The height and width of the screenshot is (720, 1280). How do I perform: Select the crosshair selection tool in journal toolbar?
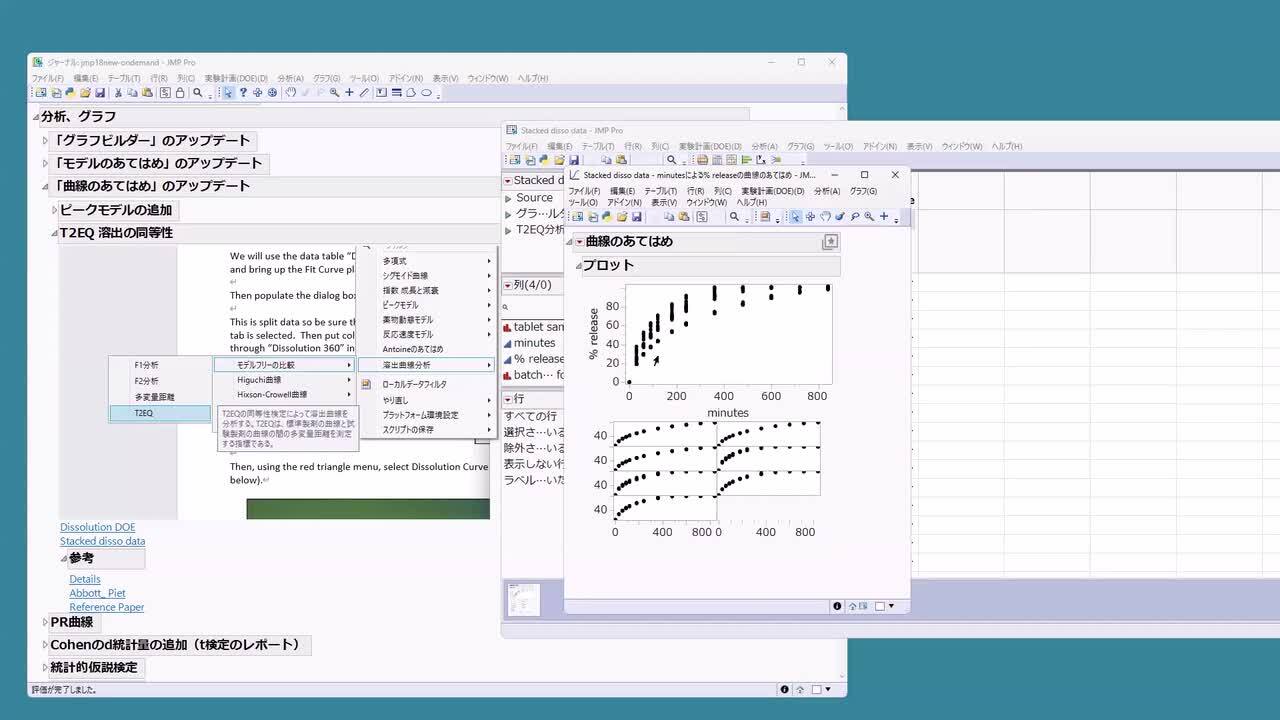point(257,92)
